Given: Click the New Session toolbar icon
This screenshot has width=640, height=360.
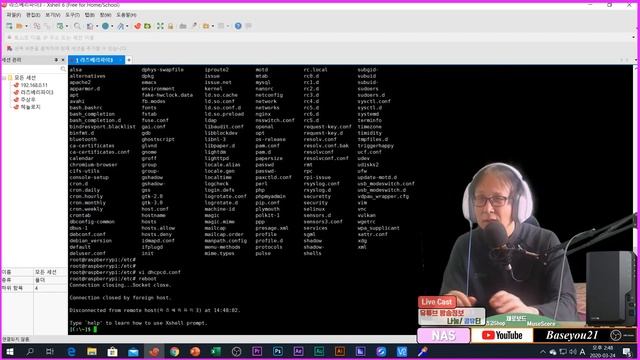Looking at the screenshot, I should click(9, 26).
